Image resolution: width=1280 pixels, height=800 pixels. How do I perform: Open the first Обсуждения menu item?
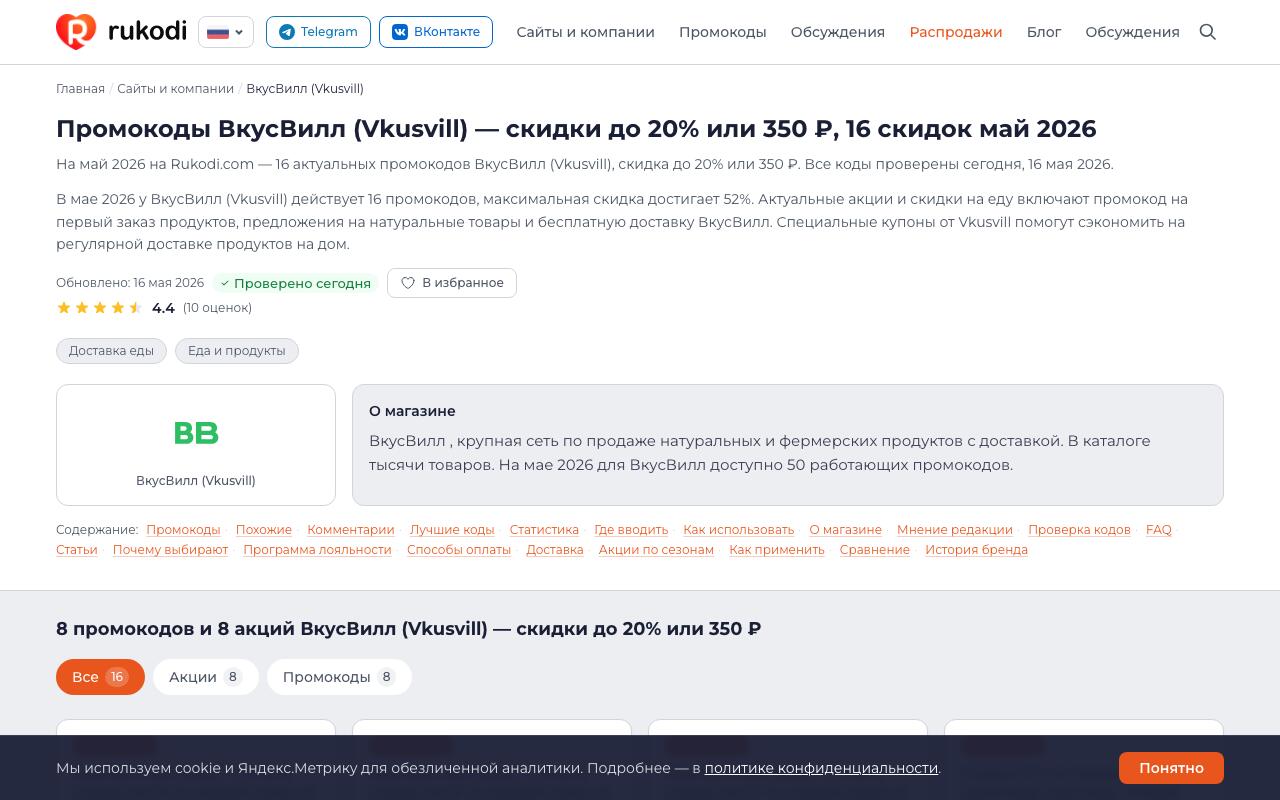838,32
